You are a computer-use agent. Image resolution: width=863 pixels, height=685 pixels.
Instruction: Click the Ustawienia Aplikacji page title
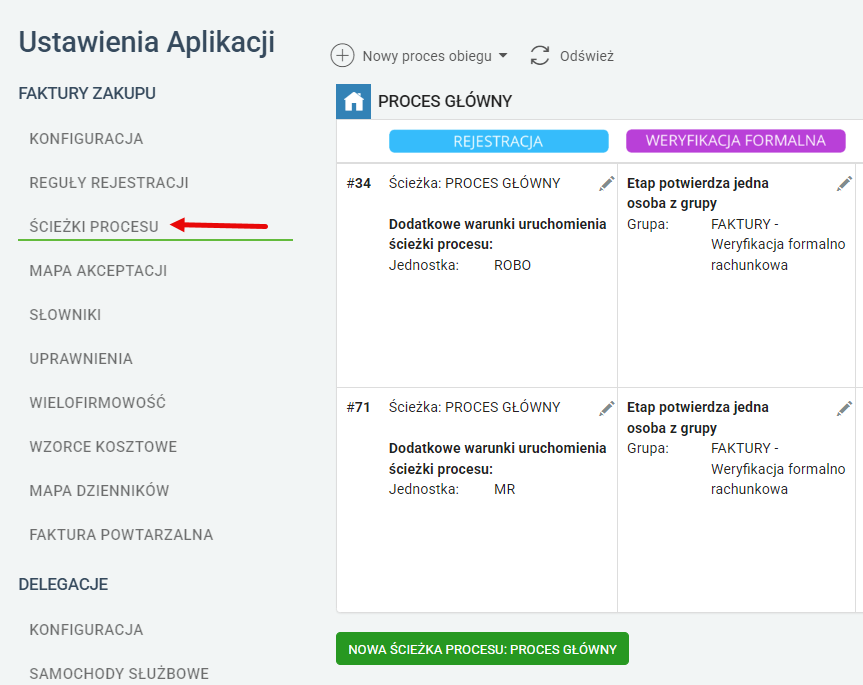[147, 42]
